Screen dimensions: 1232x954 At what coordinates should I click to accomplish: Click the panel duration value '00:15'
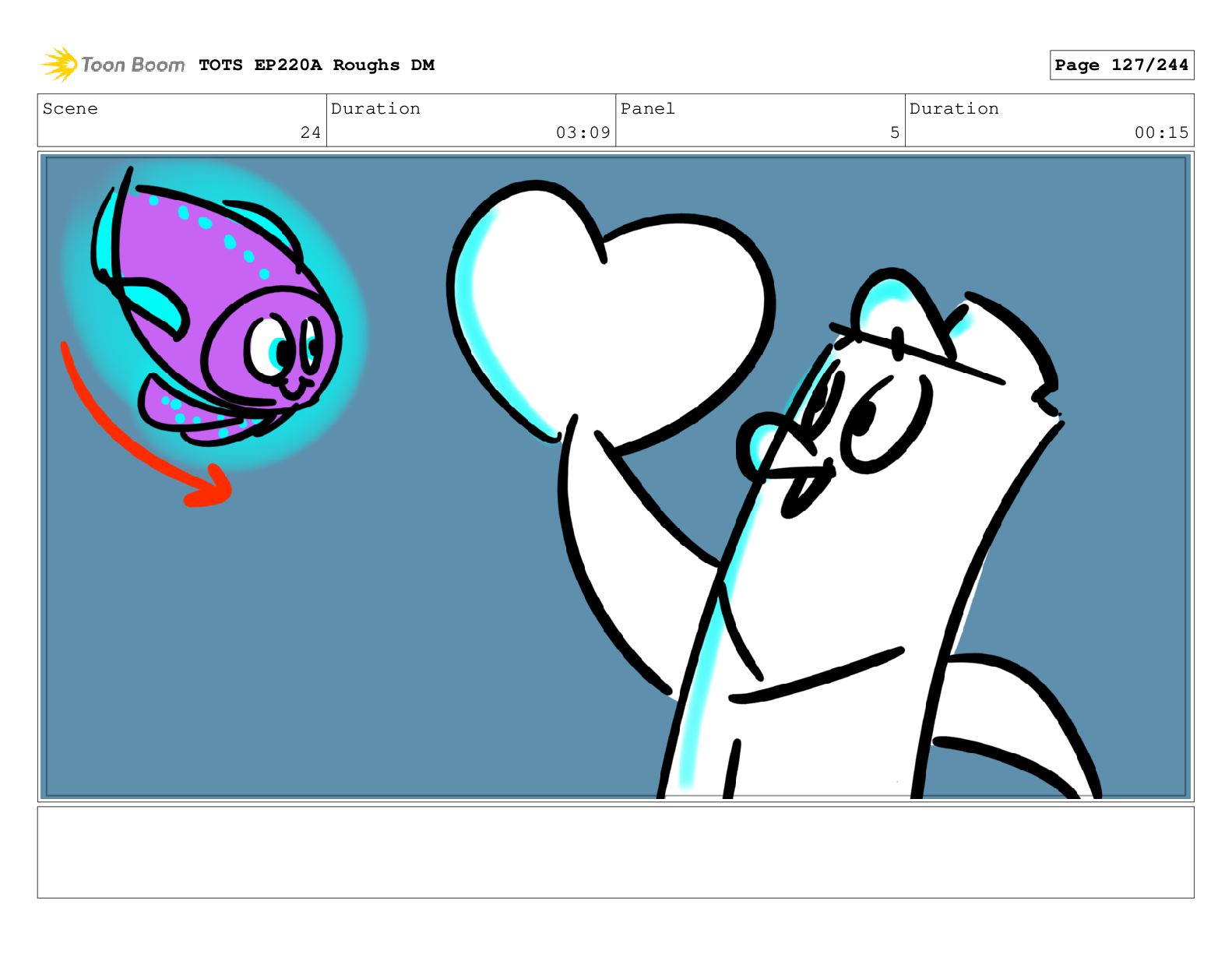point(1161,133)
